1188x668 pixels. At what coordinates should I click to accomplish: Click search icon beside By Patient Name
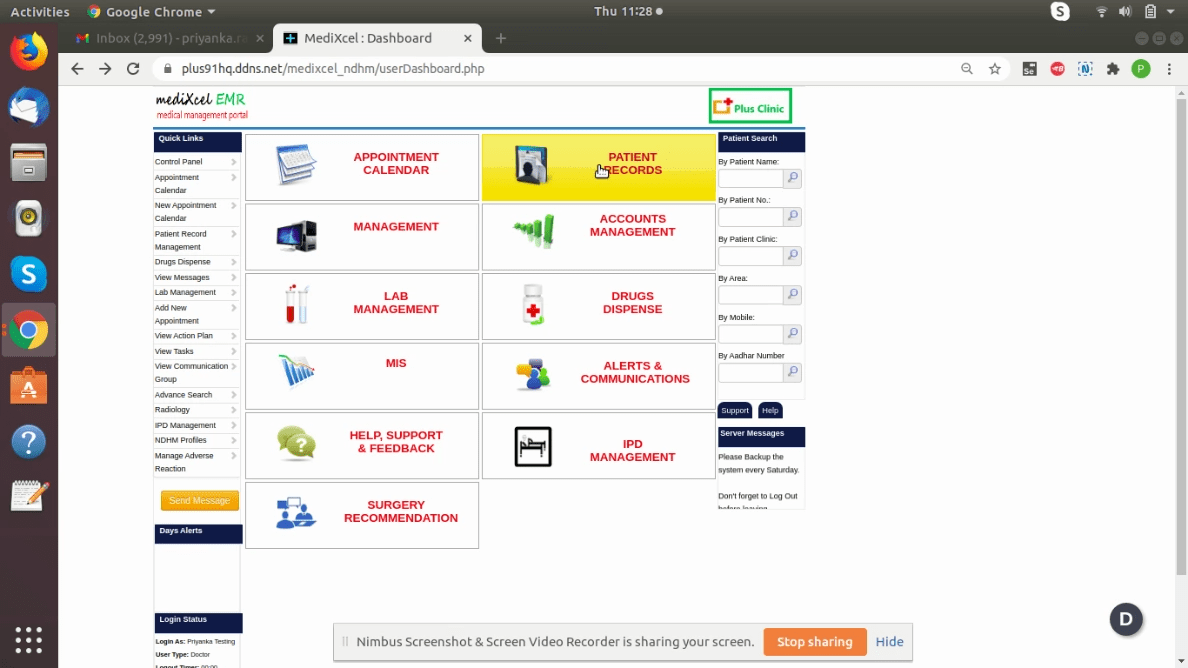[x=792, y=179]
